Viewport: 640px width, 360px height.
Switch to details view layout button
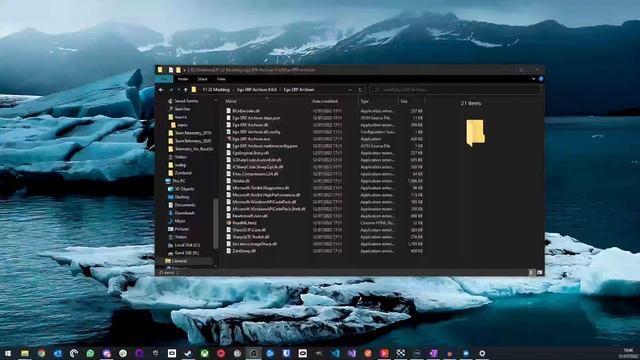(x=531, y=272)
